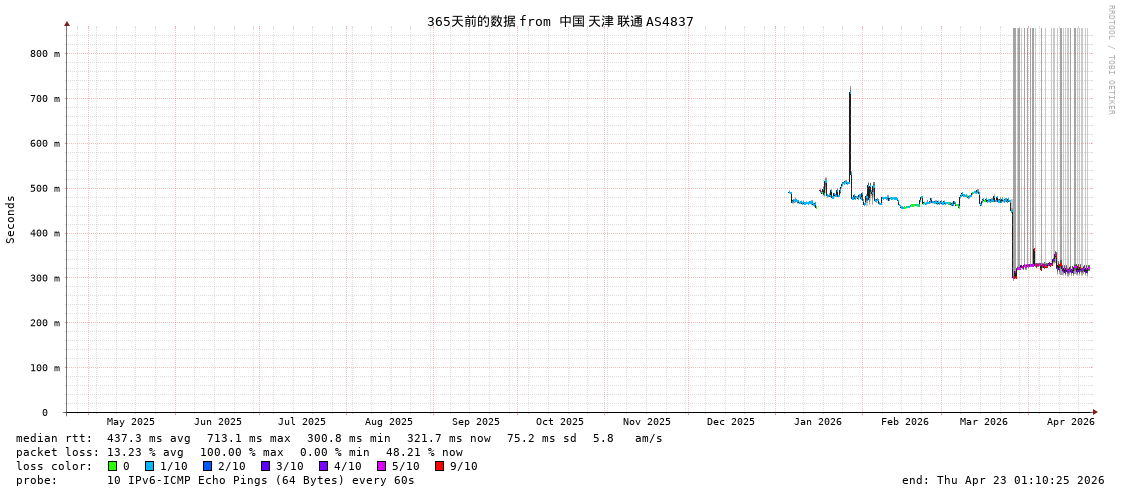
Task: Click the green 0 loss color swatch
Action: click(x=112, y=466)
